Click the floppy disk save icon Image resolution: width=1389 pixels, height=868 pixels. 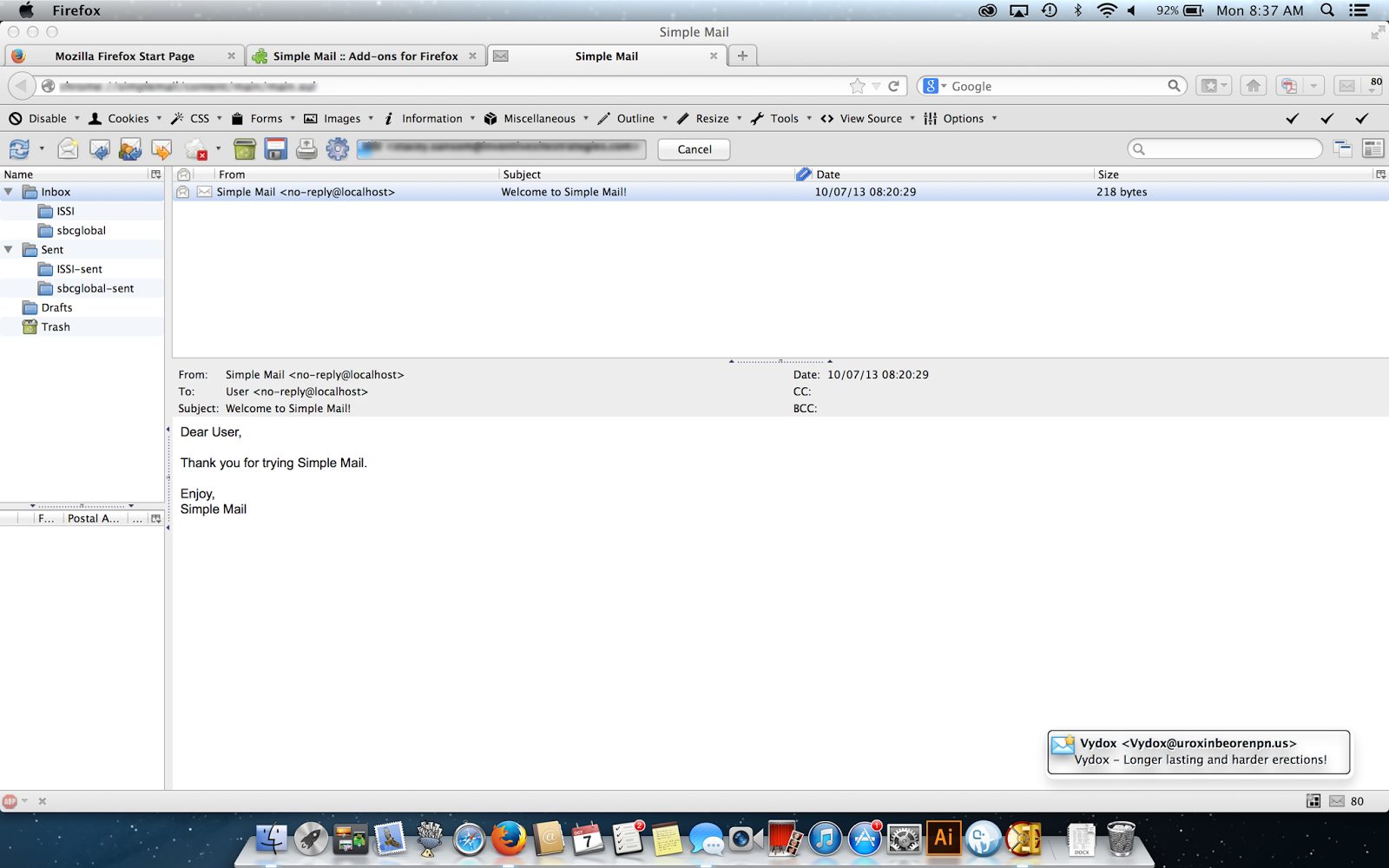point(276,149)
